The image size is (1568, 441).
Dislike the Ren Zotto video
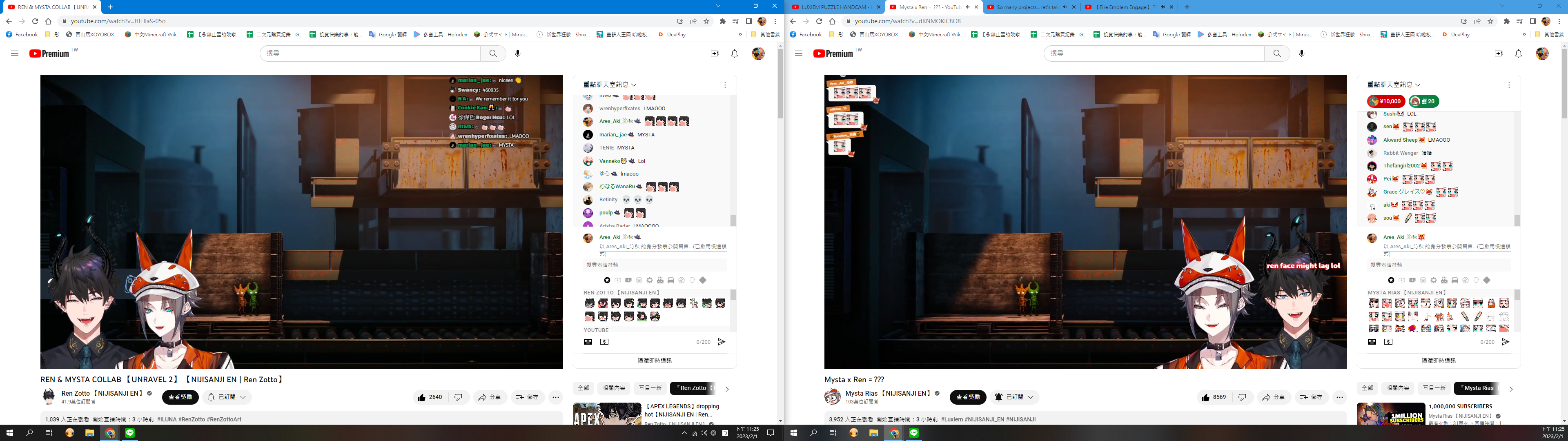[x=458, y=397]
